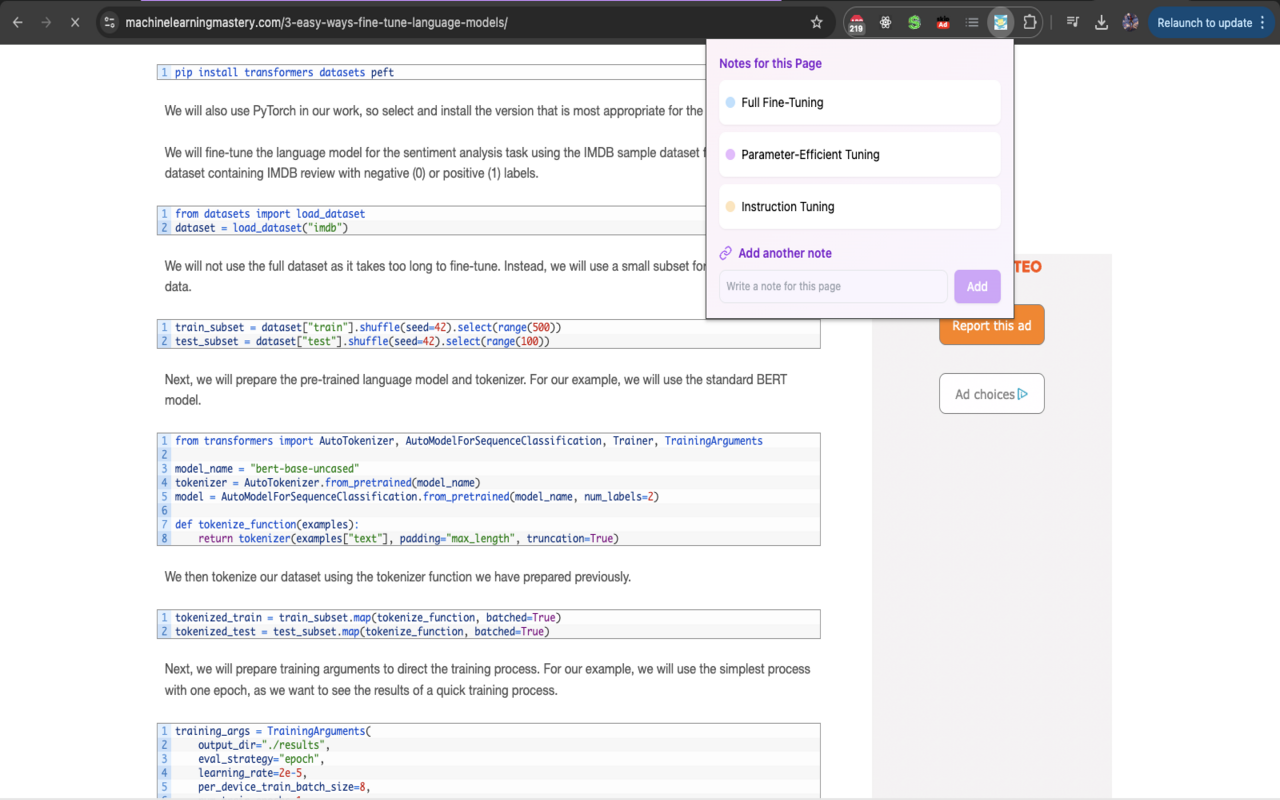Open the media playlist icon in toolbar
Viewport: 1280px width, 800px height.
1072,21
